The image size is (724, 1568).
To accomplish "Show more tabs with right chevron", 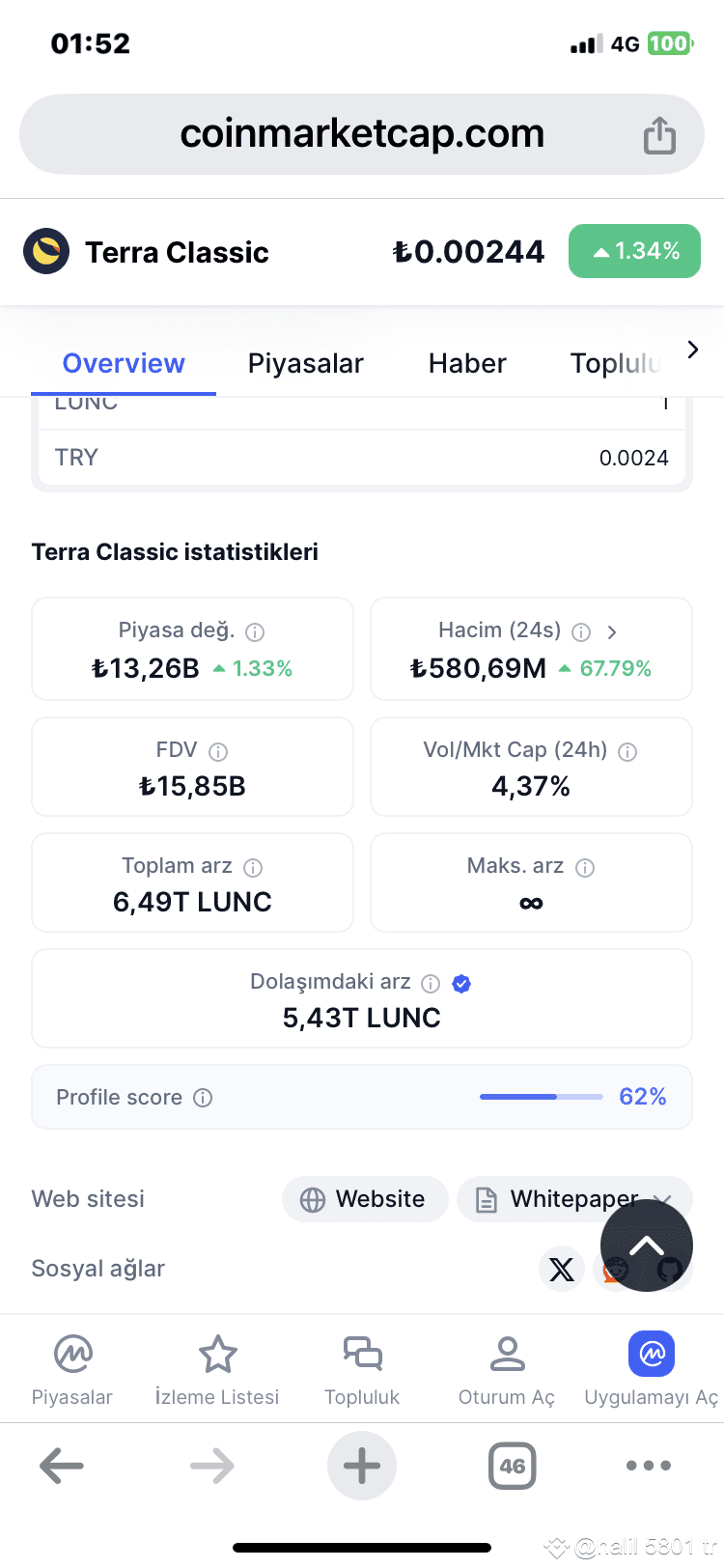I will 692,350.
